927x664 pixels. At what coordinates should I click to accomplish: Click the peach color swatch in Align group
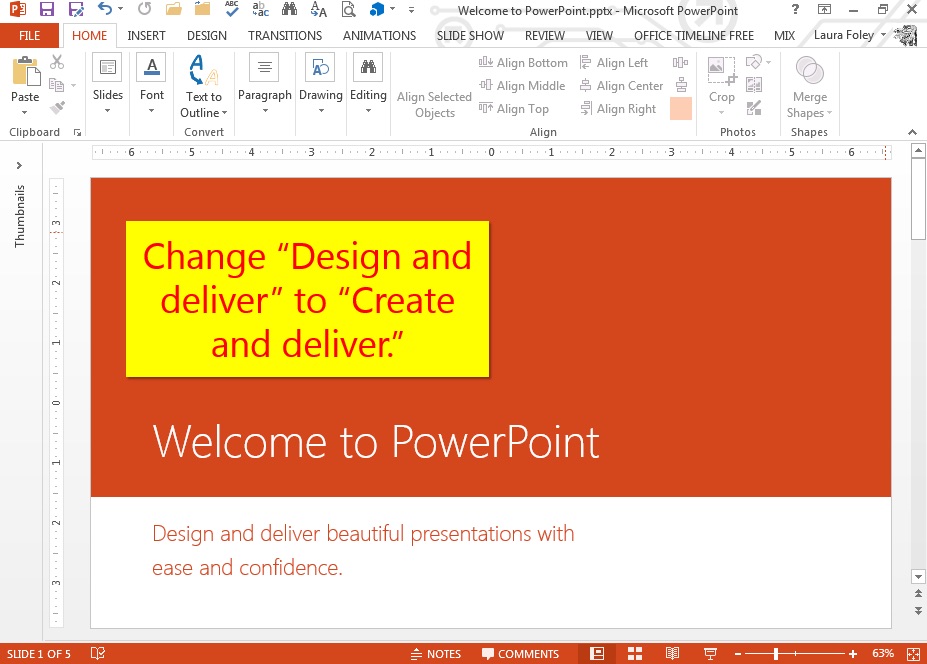click(681, 109)
